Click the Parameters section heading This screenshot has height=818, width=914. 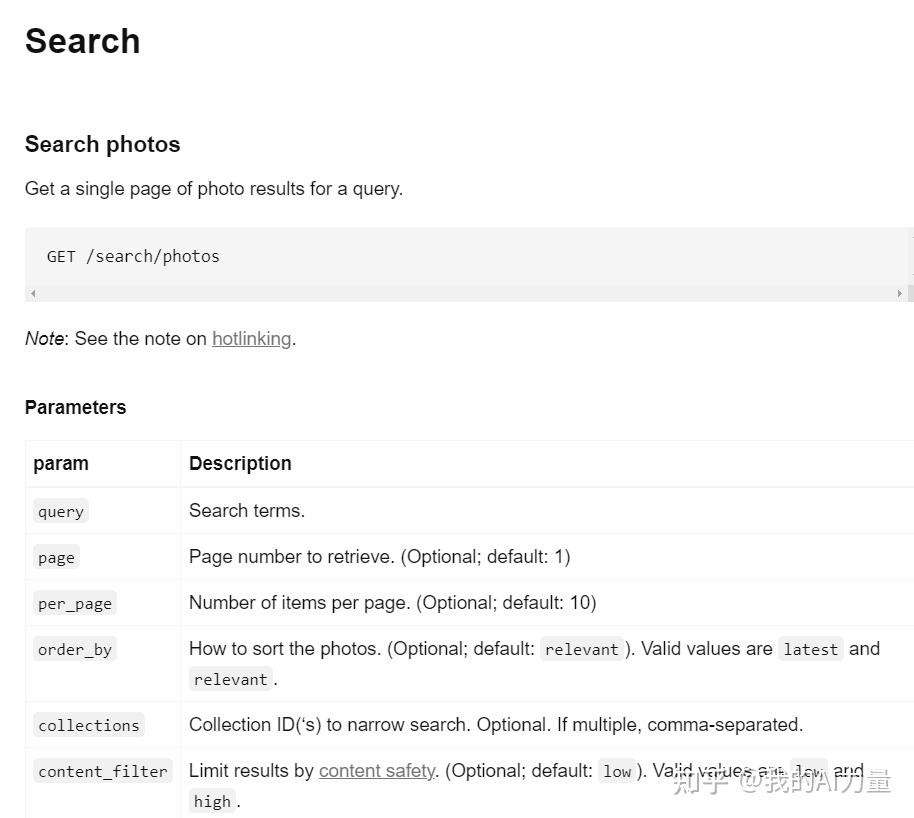(76, 407)
